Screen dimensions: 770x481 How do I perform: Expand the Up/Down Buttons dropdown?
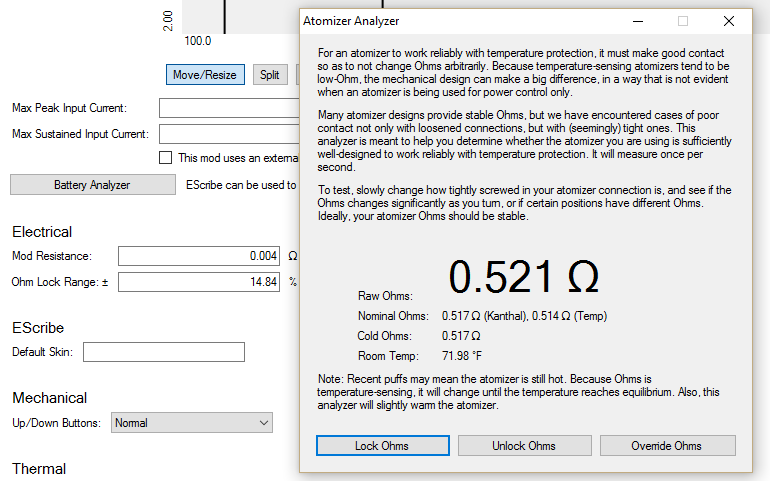click(x=191, y=423)
